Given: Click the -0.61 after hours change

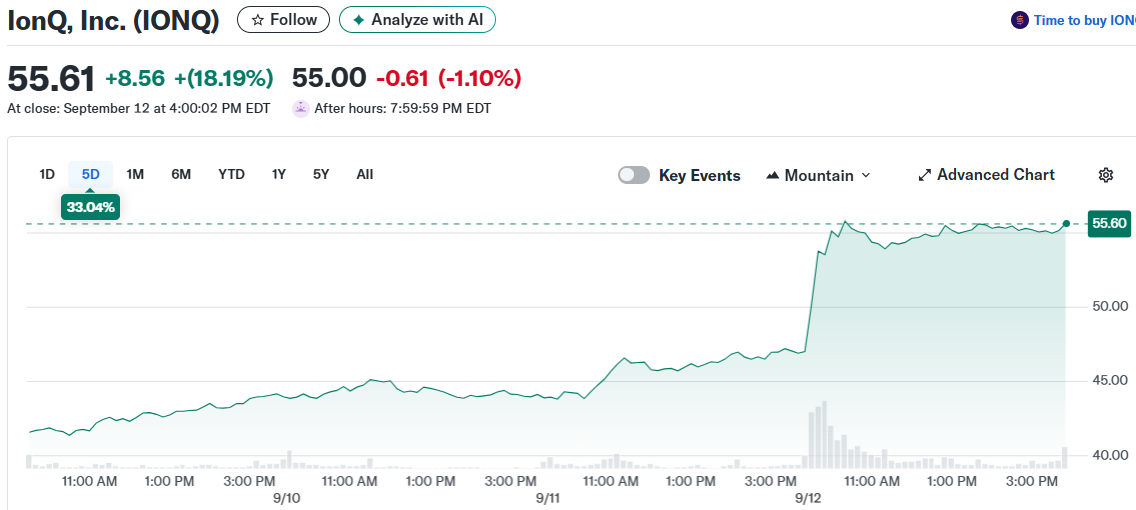Looking at the screenshot, I should coord(402,78).
